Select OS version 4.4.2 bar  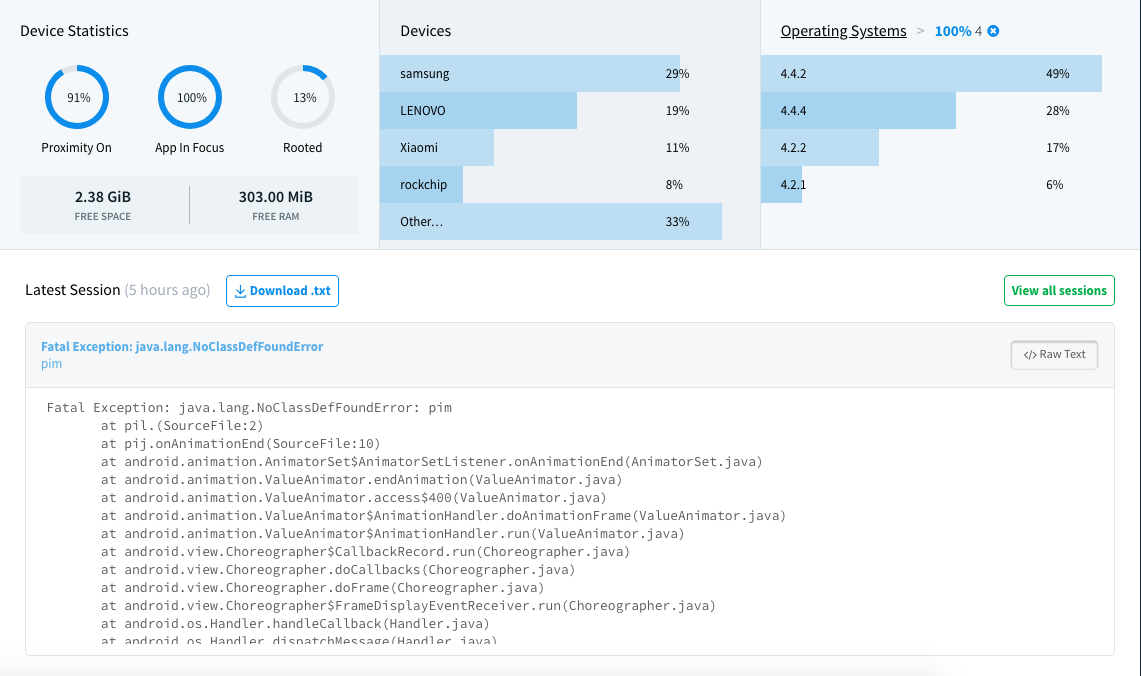tap(930, 74)
